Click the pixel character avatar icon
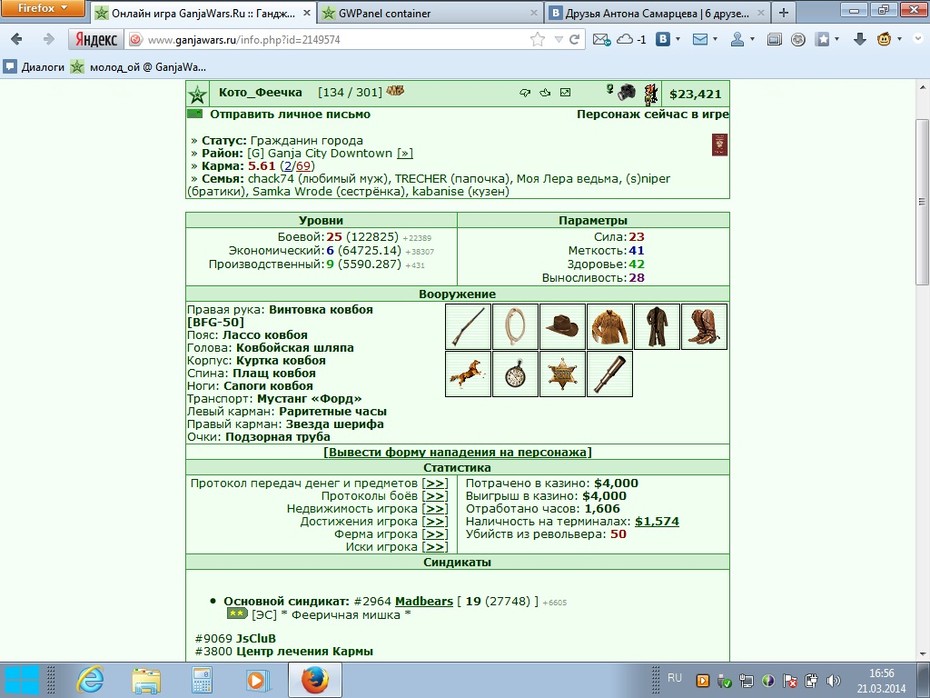 651,94
